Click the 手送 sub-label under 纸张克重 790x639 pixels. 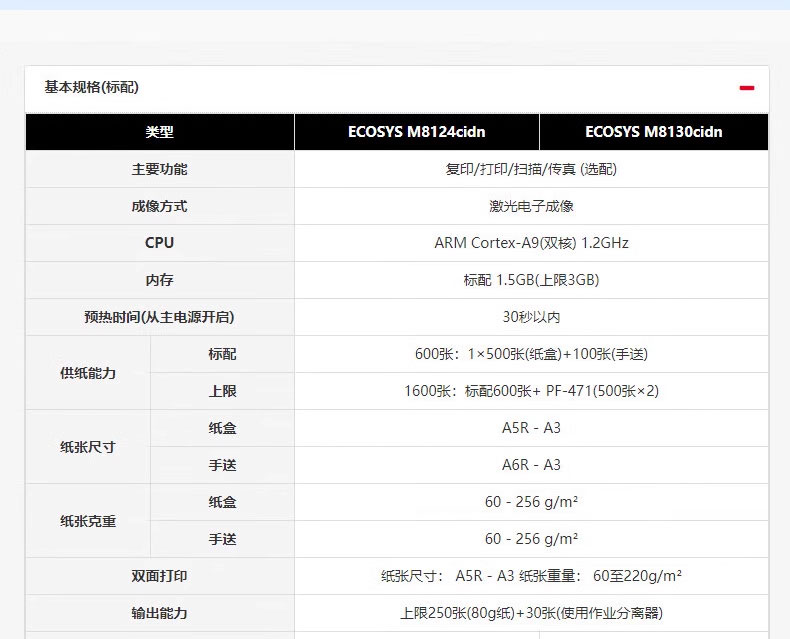tap(222, 539)
